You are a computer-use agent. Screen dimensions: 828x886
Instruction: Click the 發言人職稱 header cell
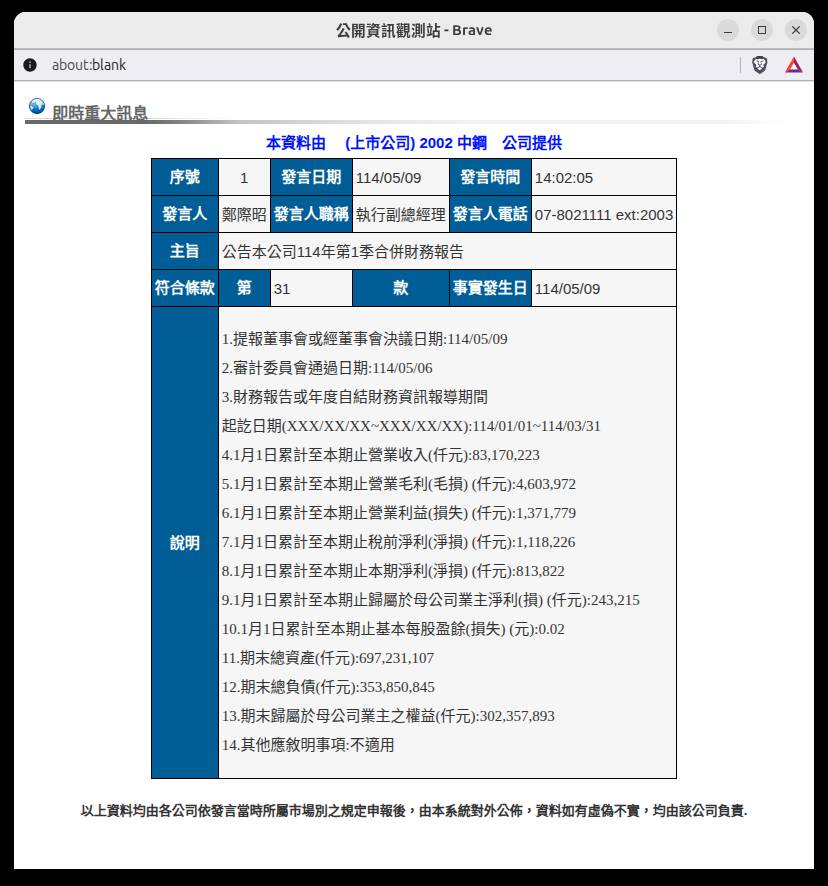coord(311,214)
